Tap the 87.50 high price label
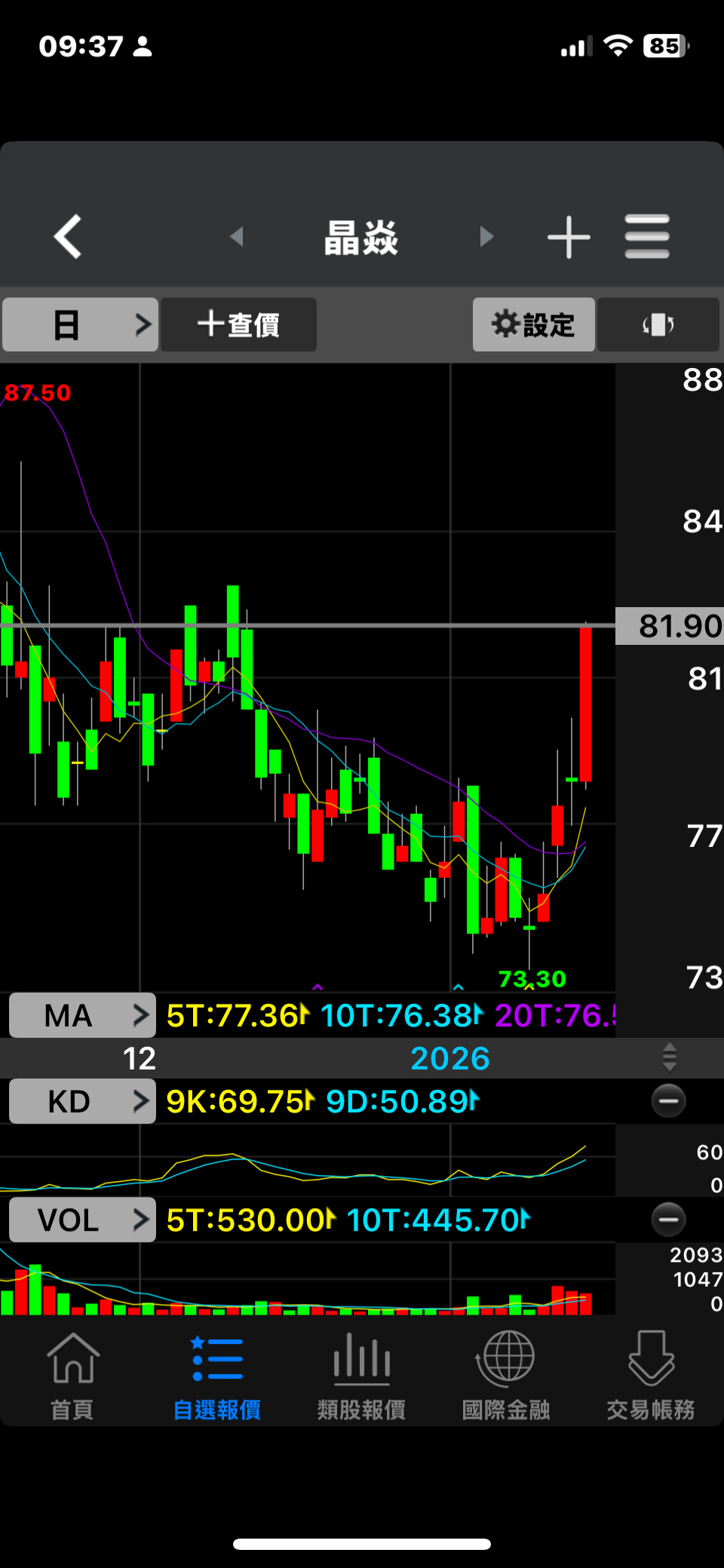This screenshot has width=724, height=1568. coord(38,392)
